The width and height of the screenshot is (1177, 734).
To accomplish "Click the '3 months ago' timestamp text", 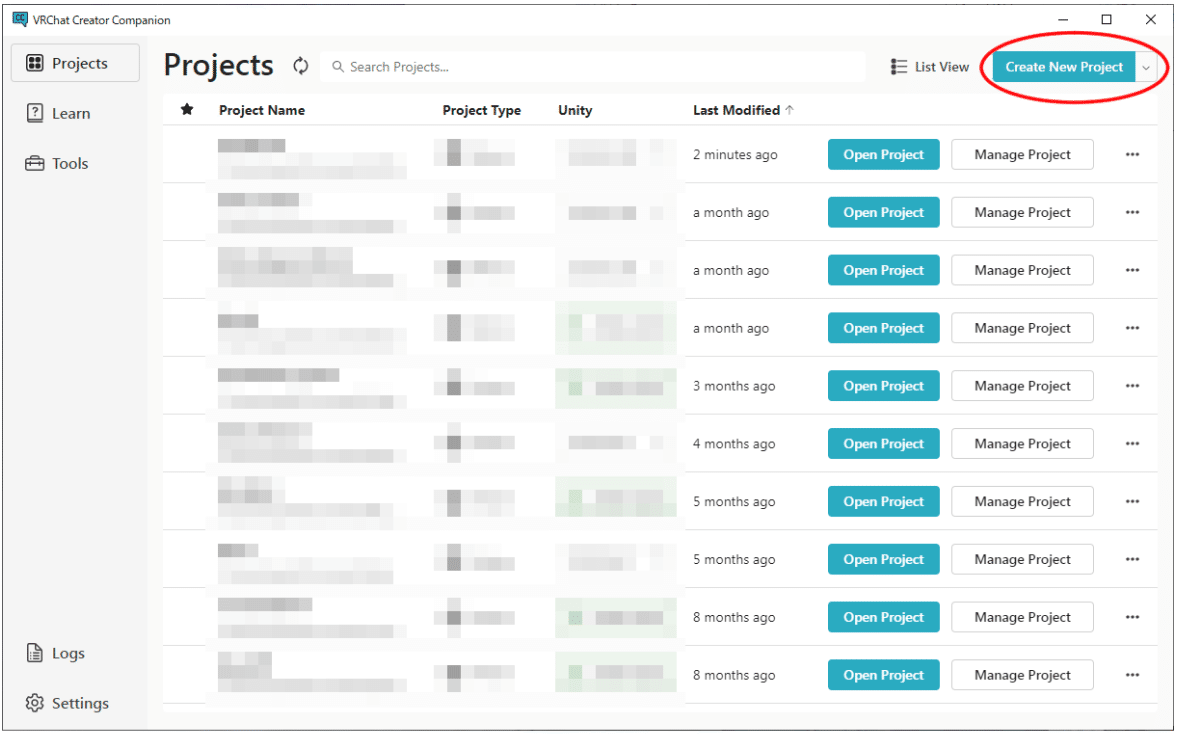I will point(733,386).
